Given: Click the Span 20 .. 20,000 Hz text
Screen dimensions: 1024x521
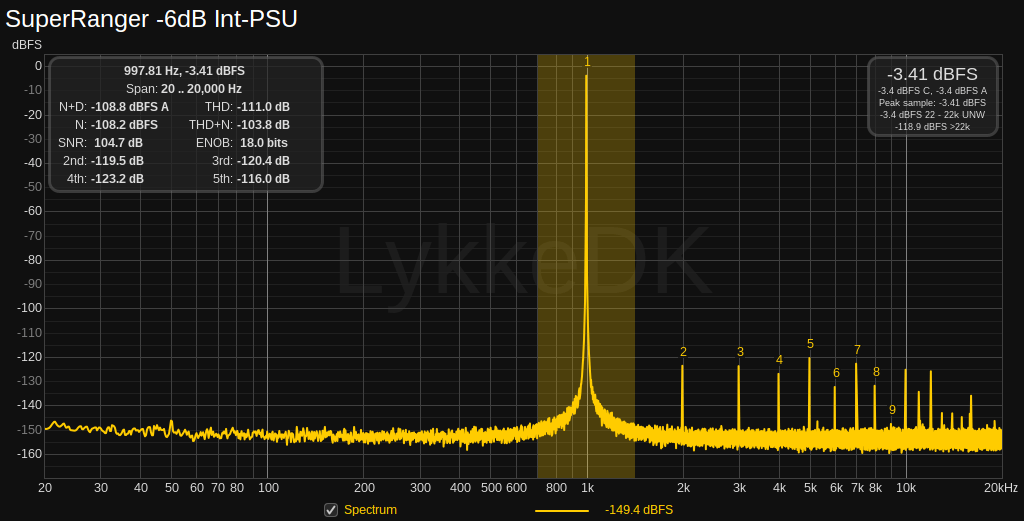Looking at the screenshot, I should point(184,89).
